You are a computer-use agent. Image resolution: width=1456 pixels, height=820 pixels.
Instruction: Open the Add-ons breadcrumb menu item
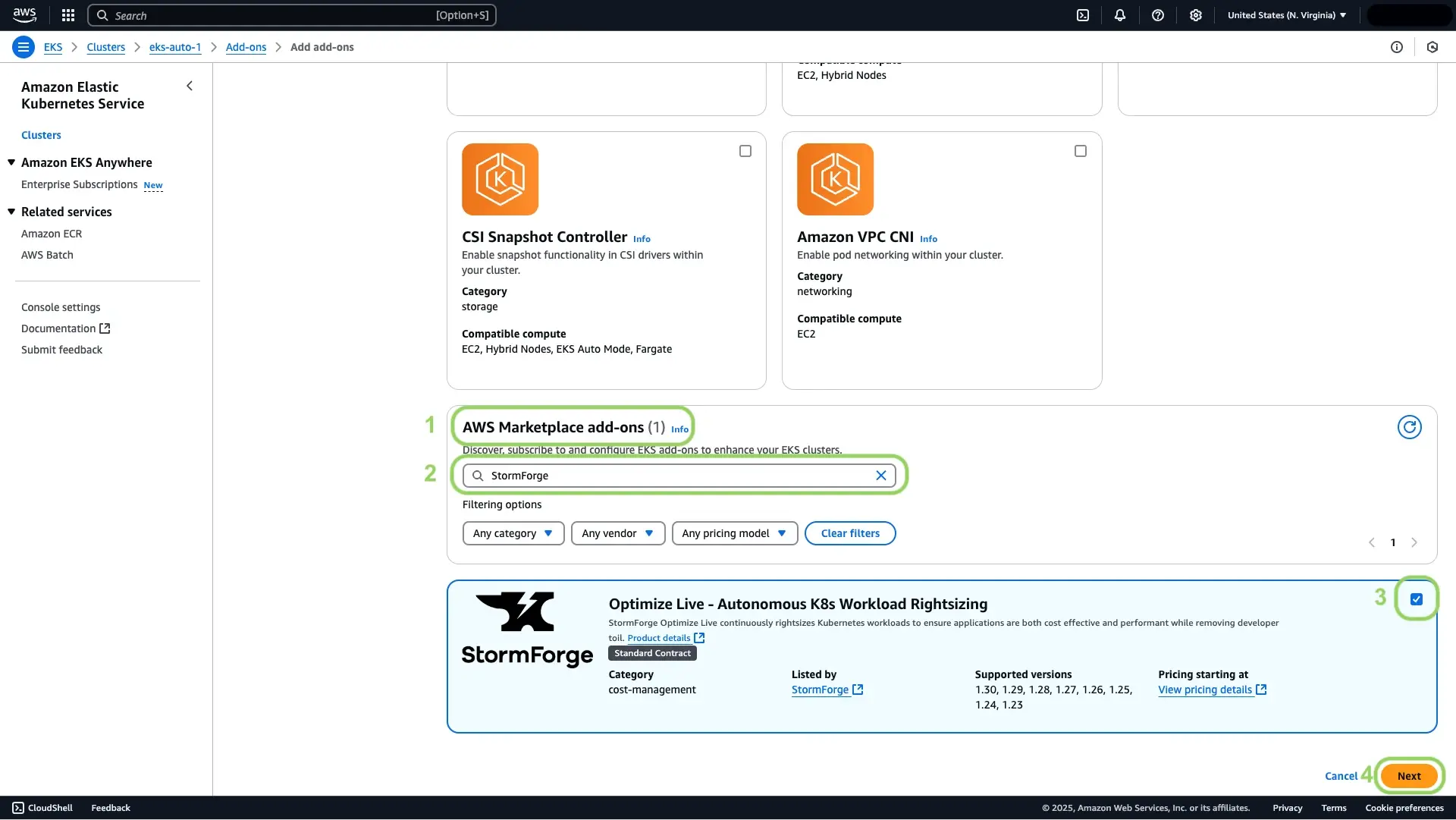[246, 47]
